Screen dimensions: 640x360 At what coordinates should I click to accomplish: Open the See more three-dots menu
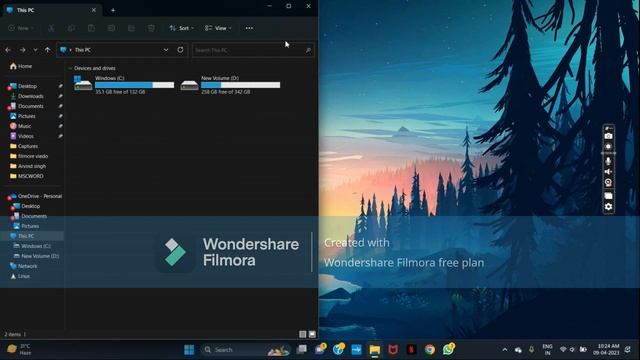[x=249, y=28]
